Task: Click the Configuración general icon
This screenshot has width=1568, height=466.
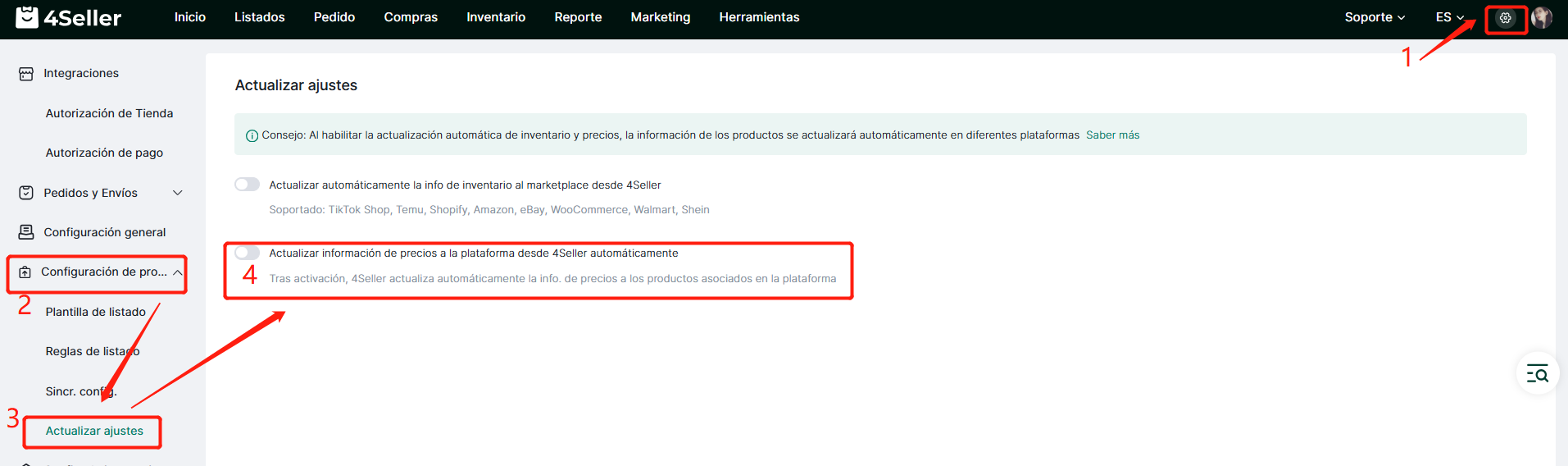Action: pos(26,232)
